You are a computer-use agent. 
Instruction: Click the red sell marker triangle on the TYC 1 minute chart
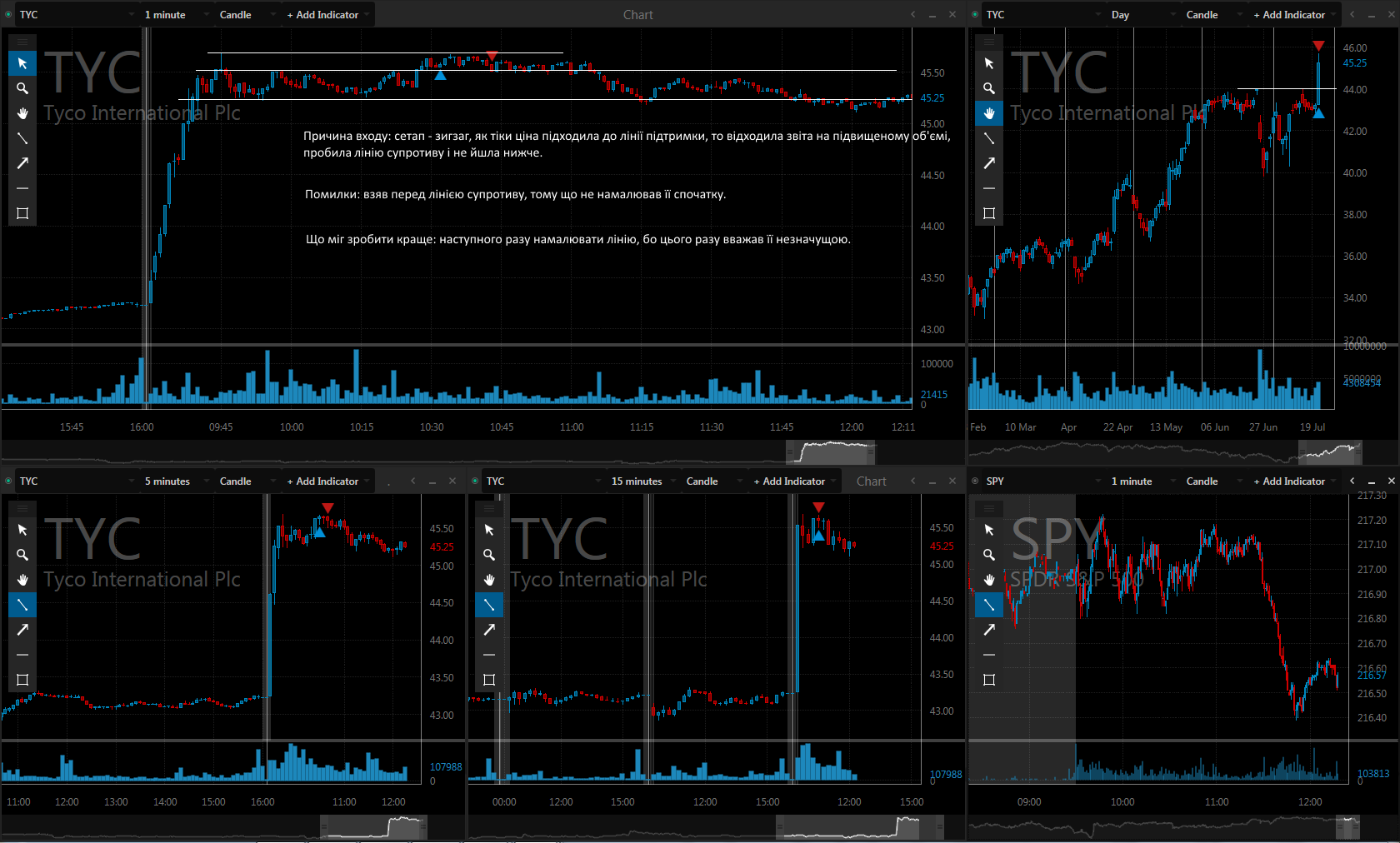(492, 57)
